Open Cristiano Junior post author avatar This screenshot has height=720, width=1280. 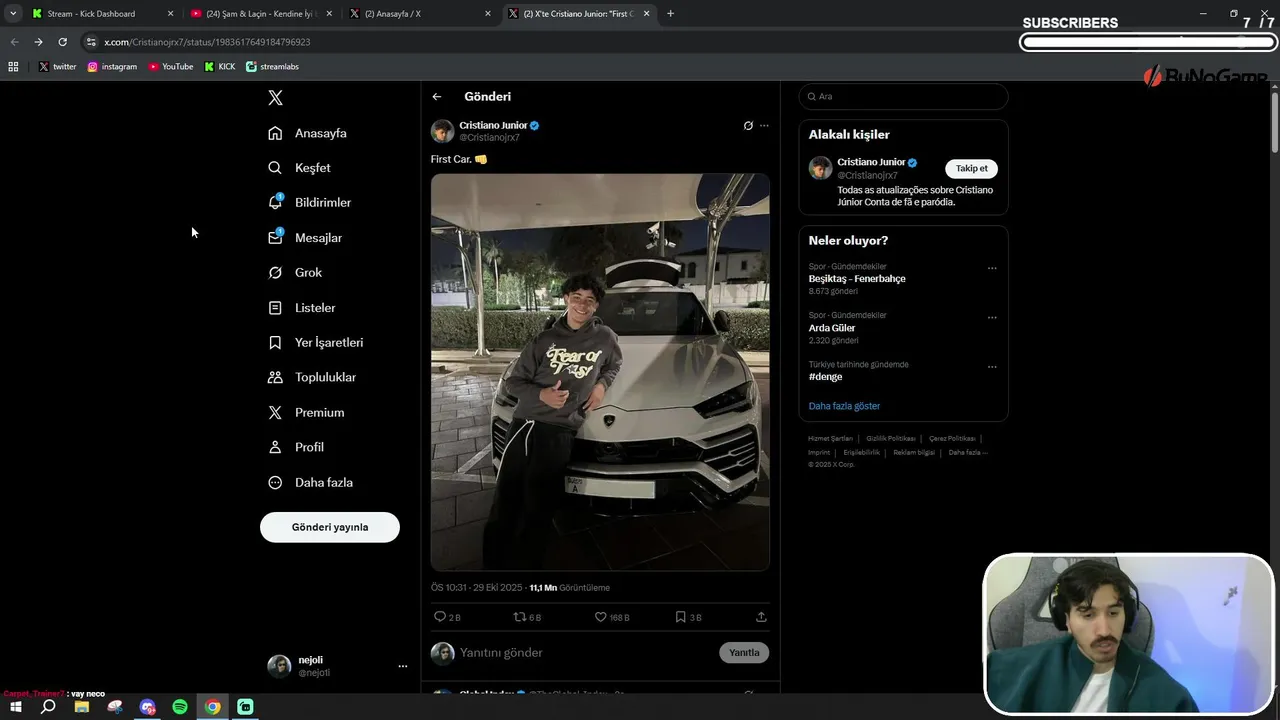pyautogui.click(x=443, y=131)
